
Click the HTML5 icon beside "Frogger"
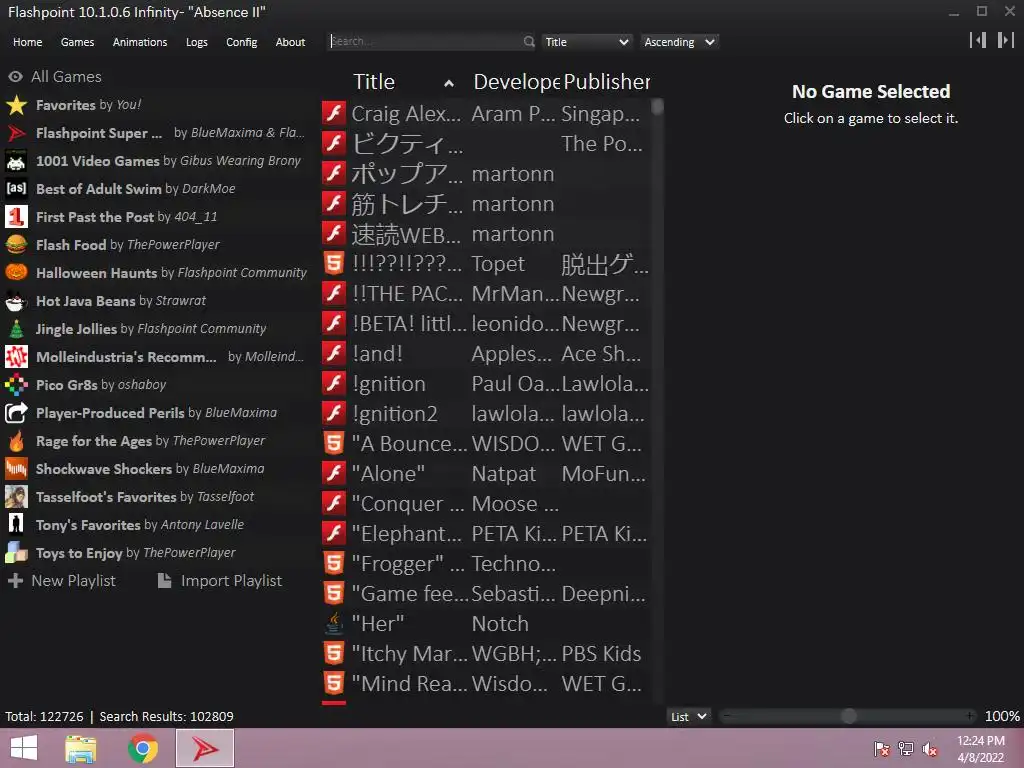point(334,564)
